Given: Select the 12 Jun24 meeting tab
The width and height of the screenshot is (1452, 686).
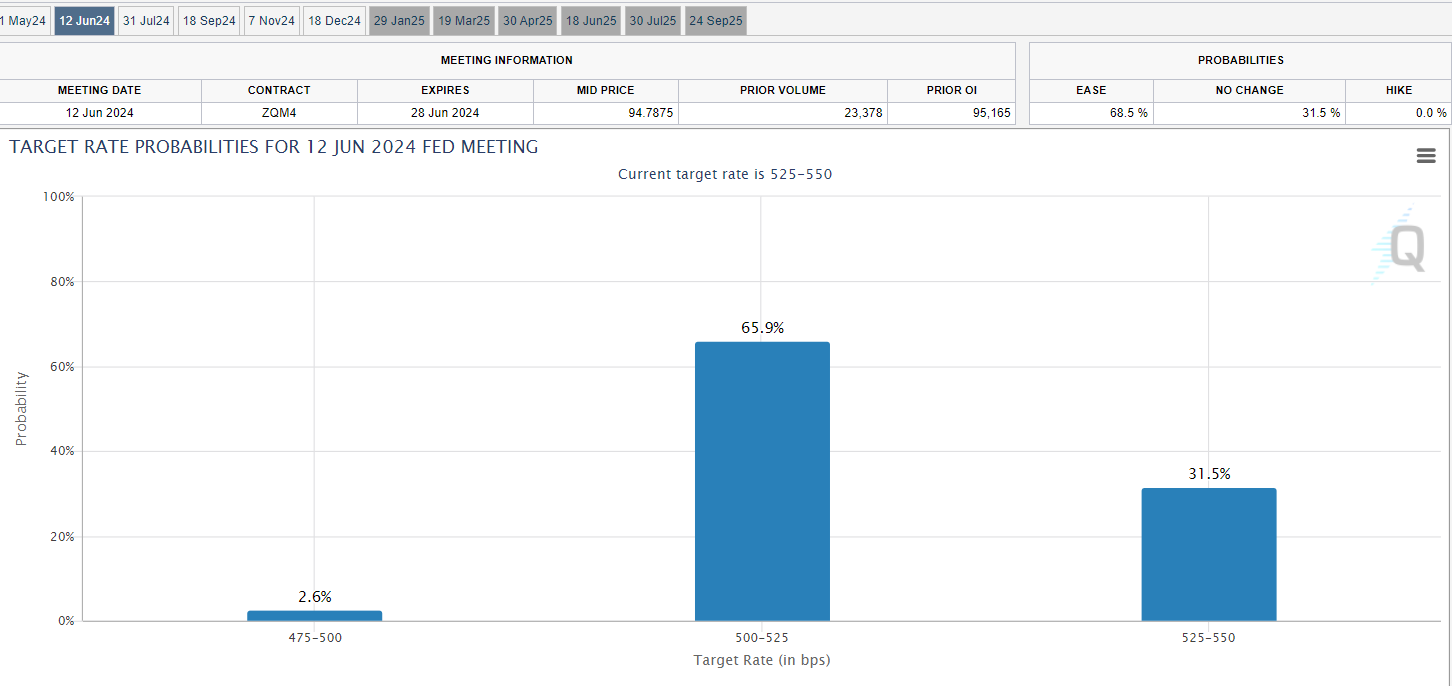Looking at the screenshot, I should [84, 21].
